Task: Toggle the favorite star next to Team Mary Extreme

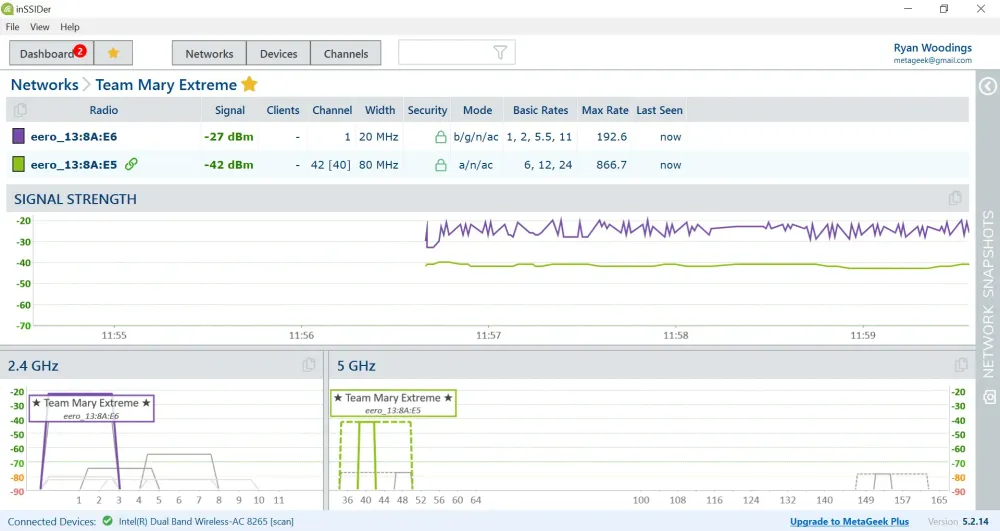Action: [250, 85]
